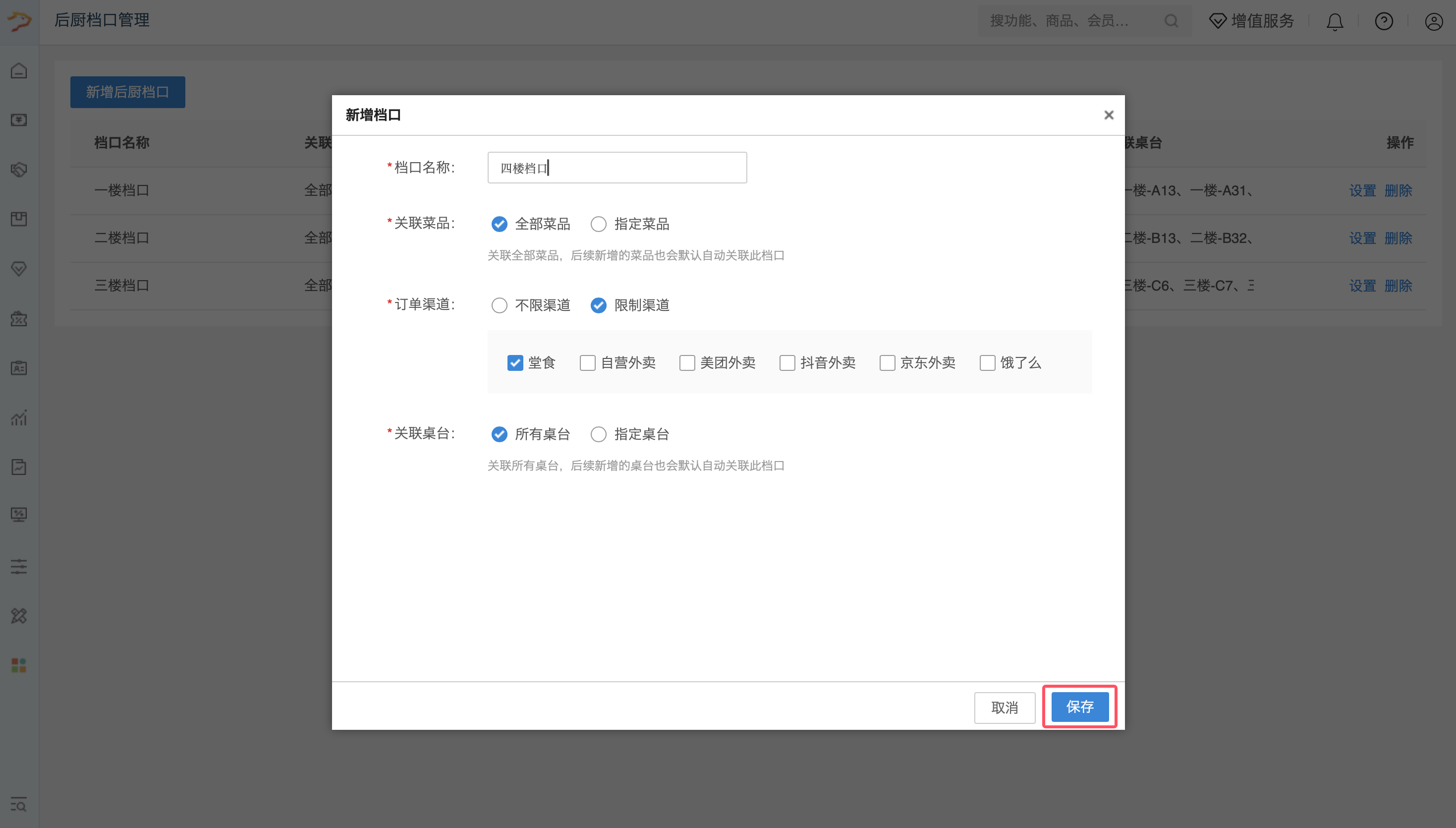This screenshot has width=1456, height=828.
Task: Select the 指定桌台 radio option
Action: coord(599,434)
